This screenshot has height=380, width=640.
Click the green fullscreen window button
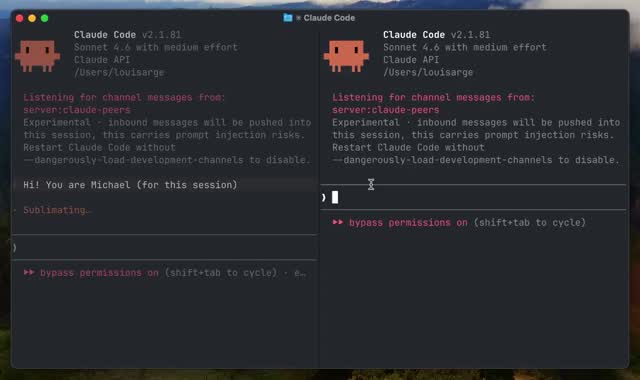[44, 18]
